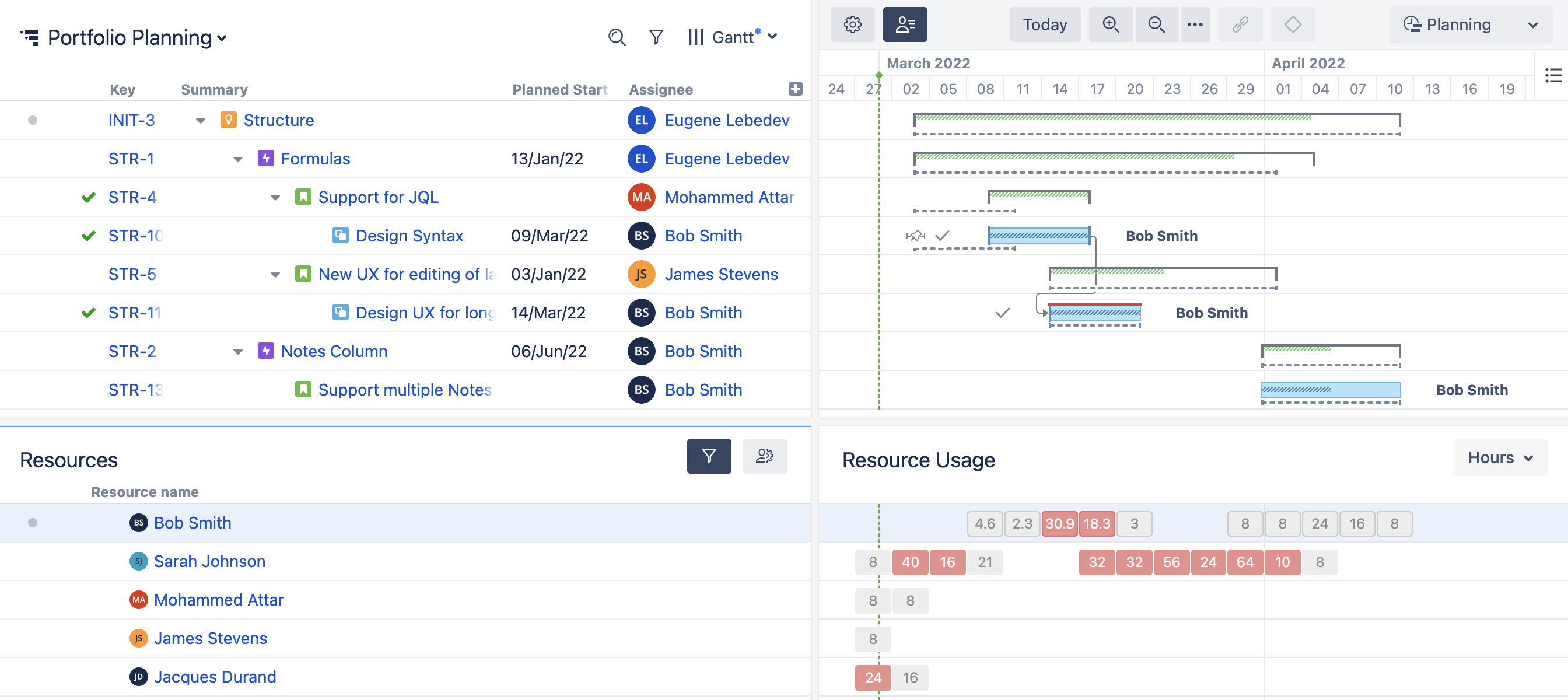
Task: Add a milestone with the diamond icon
Action: 1293,24
